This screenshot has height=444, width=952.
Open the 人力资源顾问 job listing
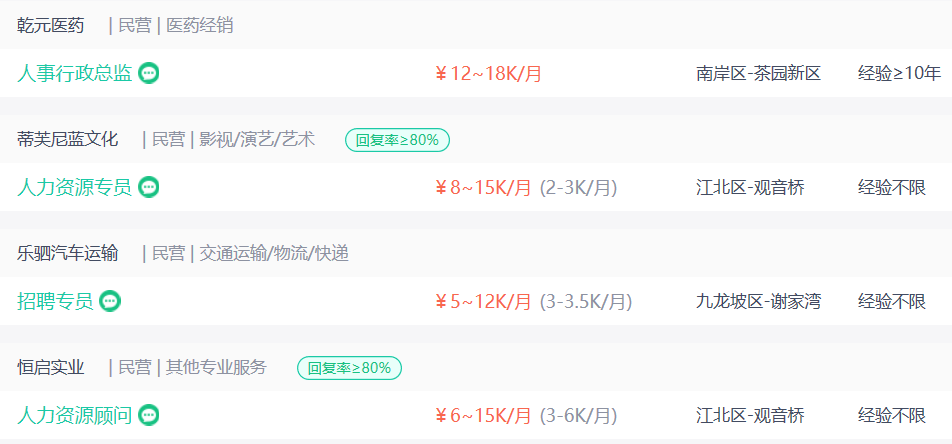click(x=74, y=415)
